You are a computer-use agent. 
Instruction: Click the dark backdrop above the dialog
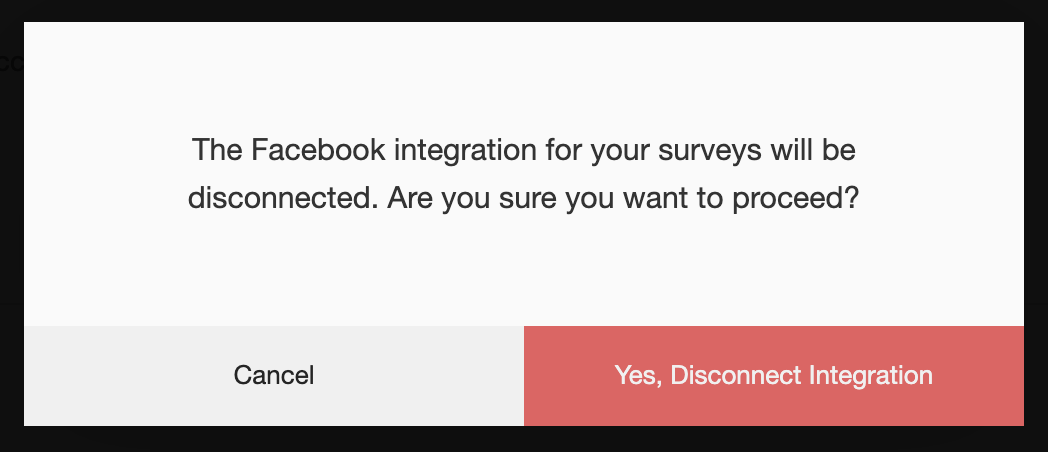coord(524,10)
